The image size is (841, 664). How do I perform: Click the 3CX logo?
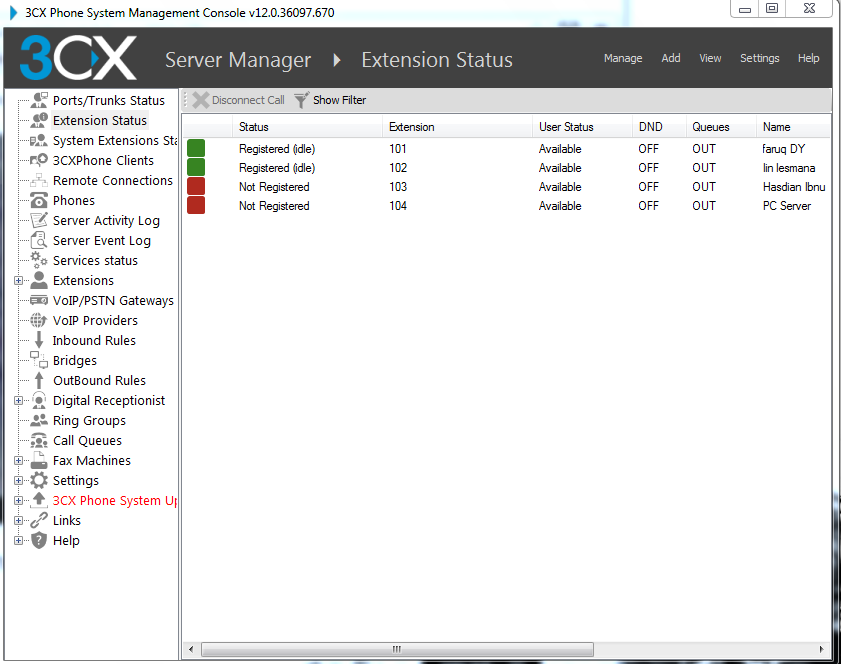pyautogui.click(x=78, y=58)
